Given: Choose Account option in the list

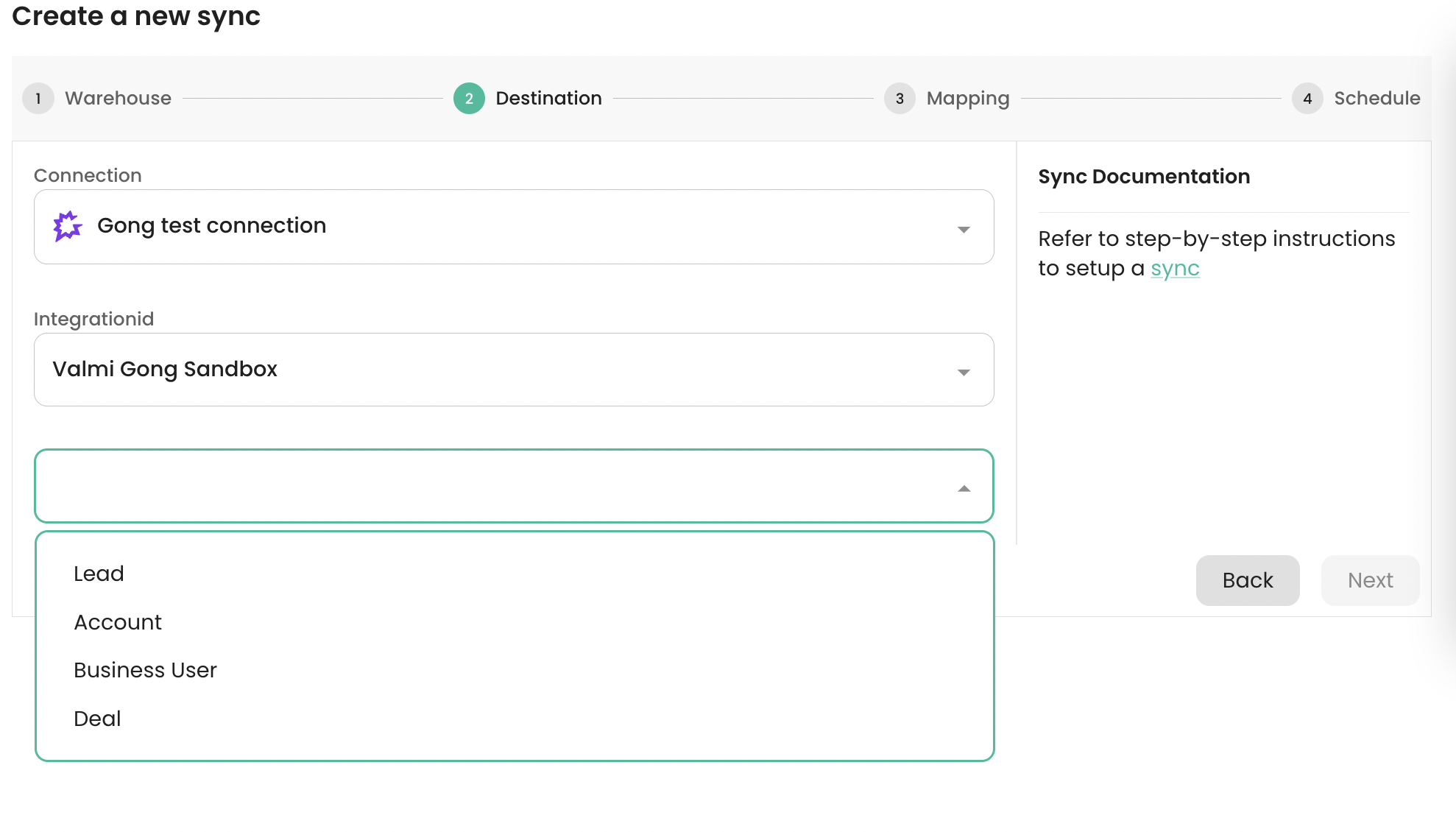Looking at the screenshot, I should point(118,622).
